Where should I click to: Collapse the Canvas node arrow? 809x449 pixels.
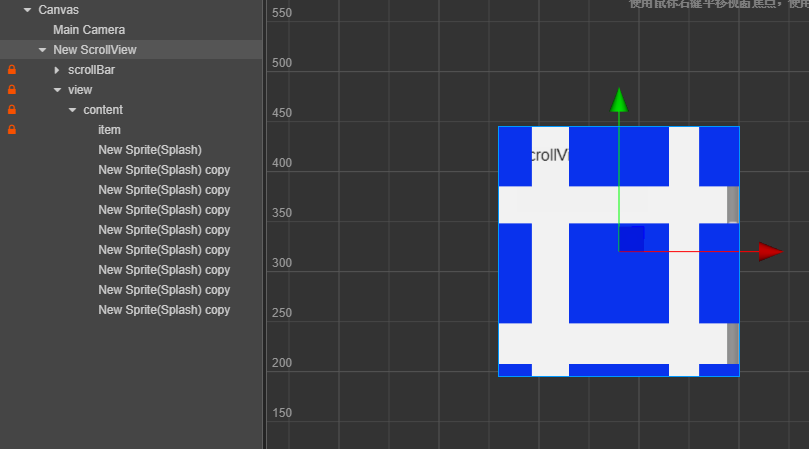point(27,10)
